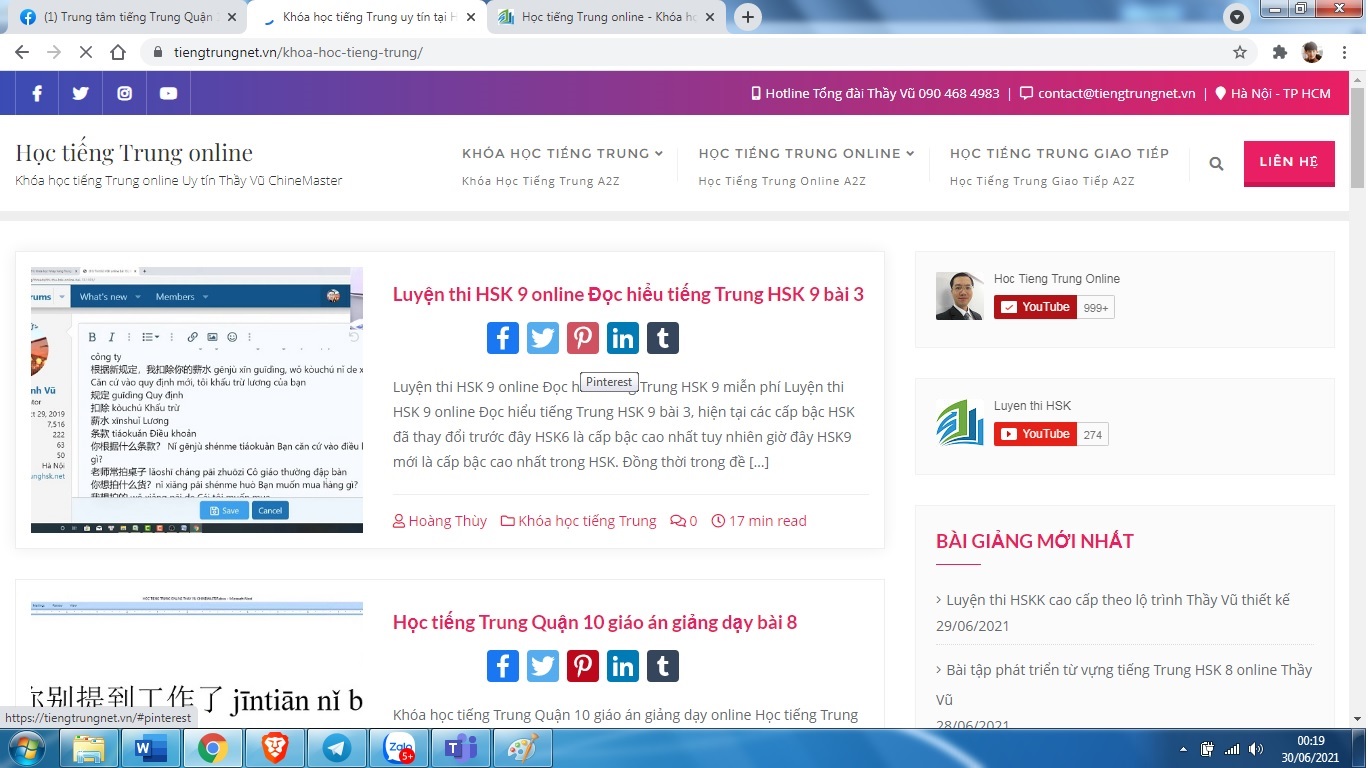The height and width of the screenshot is (768, 1368).
Task: Show hidden system tray icons
Action: (x=1184, y=749)
